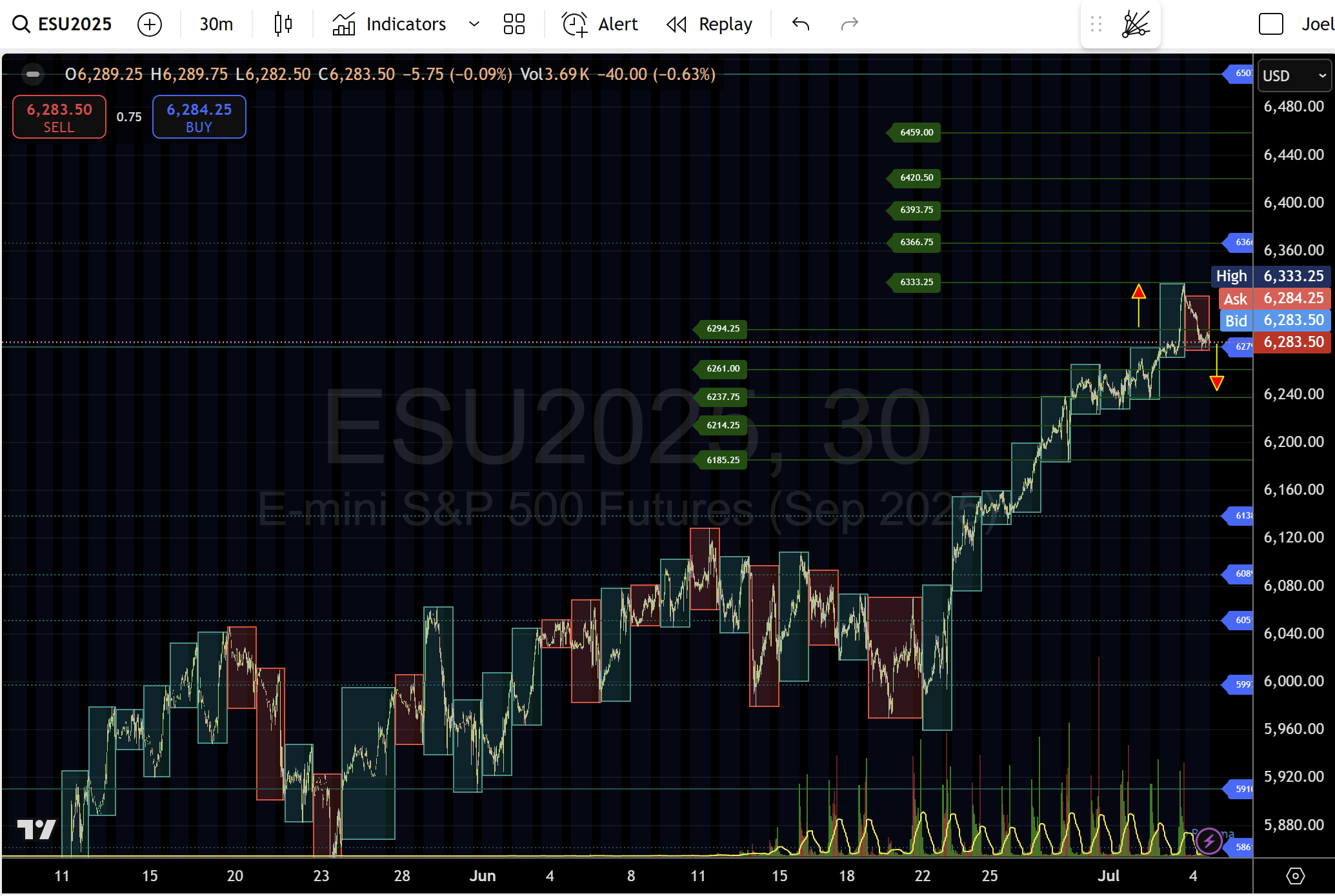Start bar Replay mode
This screenshot has height=896, width=1335.
[x=710, y=25]
